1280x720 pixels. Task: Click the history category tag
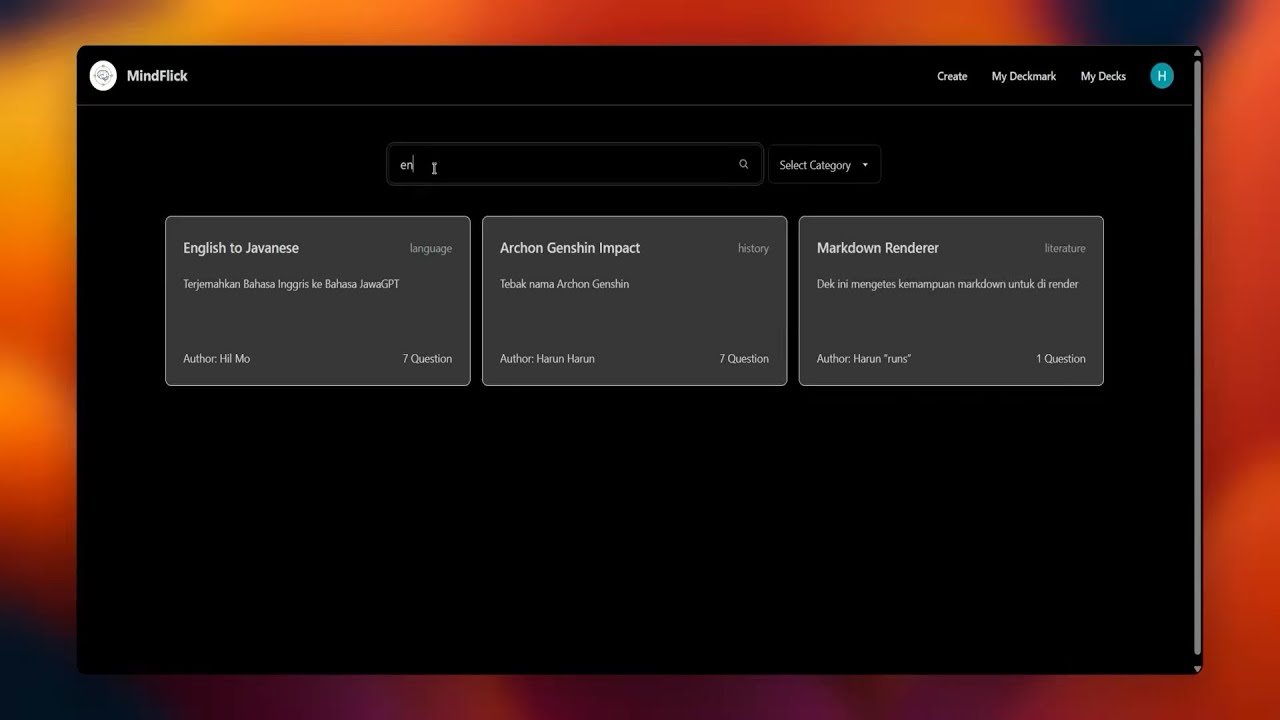(753, 249)
